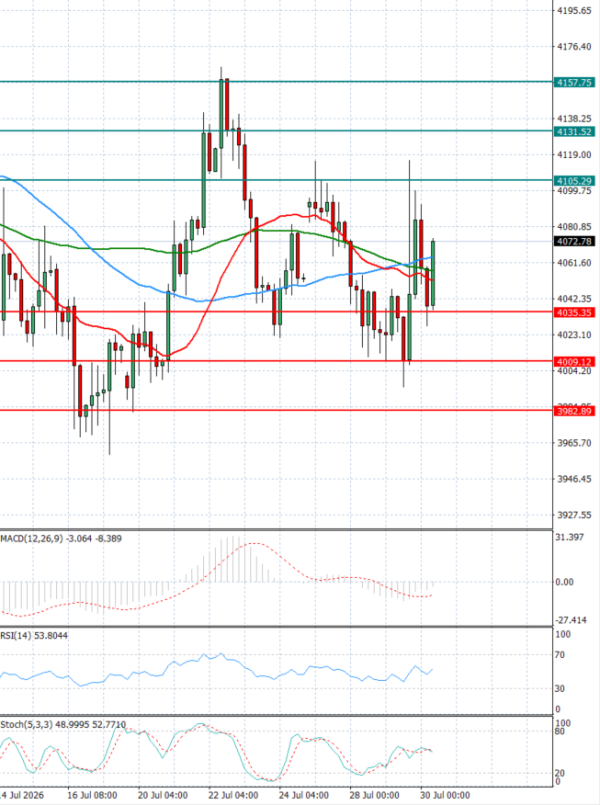Click the 28 Jul 00:00 date marker
Image resolution: width=600 pixels, height=805 pixels.
(x=375, y=795)
